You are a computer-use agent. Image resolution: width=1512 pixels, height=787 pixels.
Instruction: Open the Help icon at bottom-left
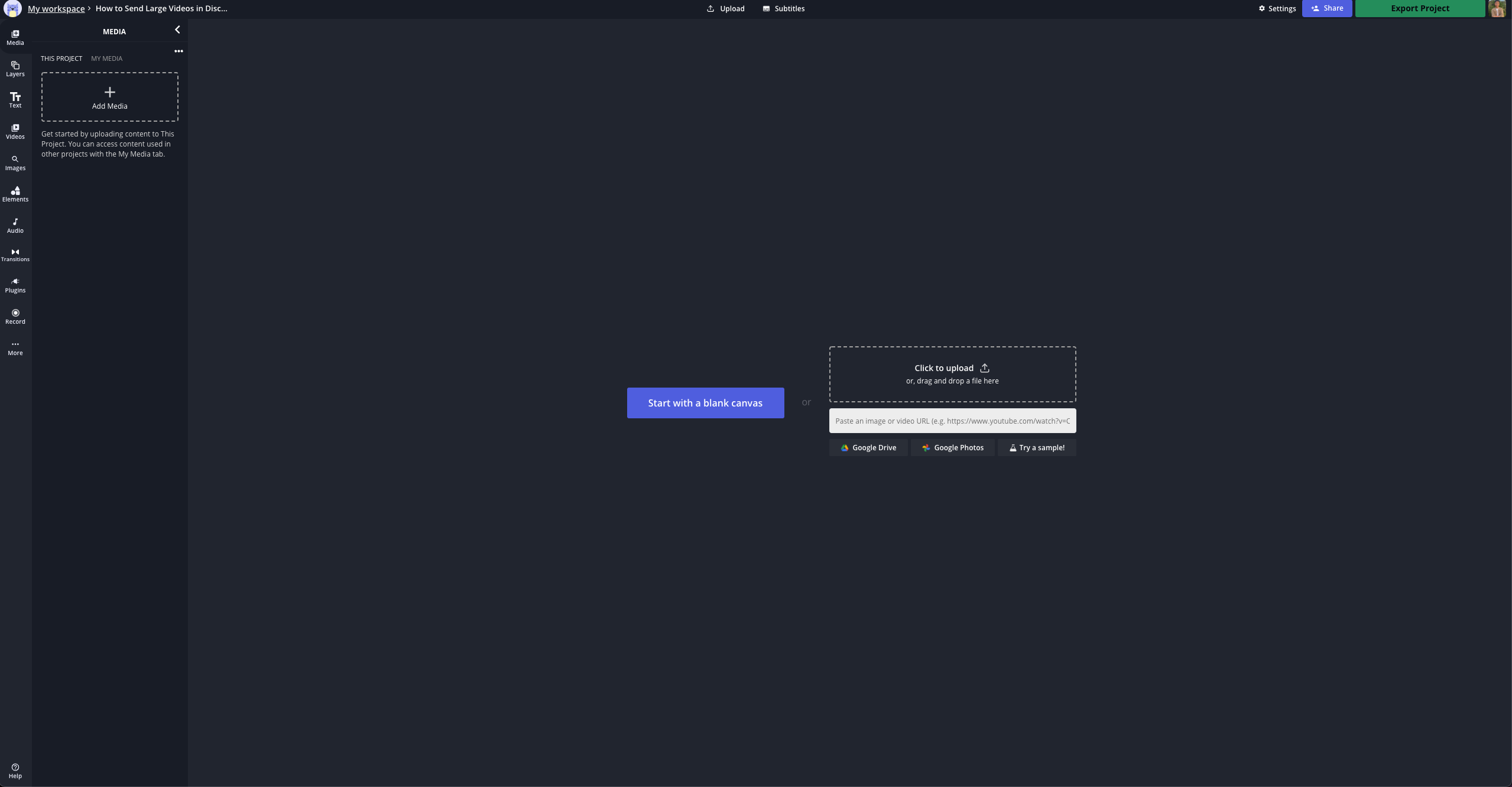point(15,771)
